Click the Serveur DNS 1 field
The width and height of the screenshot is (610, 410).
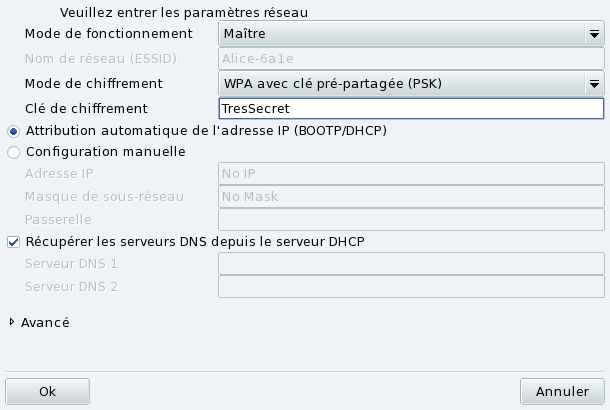point(411,263)
